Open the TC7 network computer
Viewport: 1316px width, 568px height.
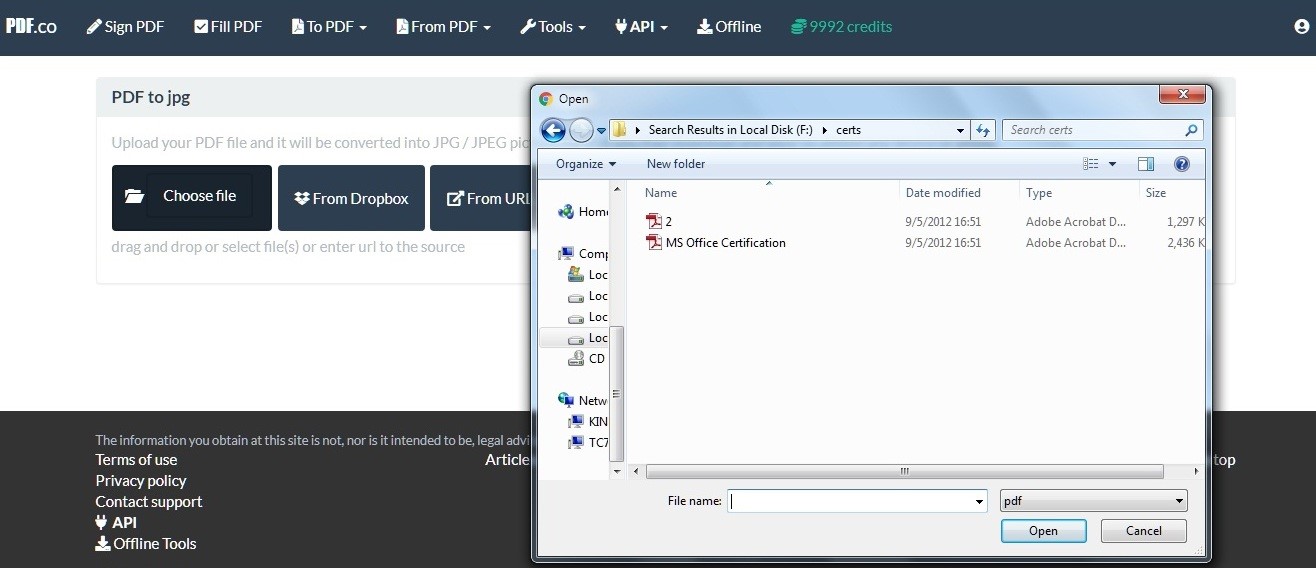(588, 443)
